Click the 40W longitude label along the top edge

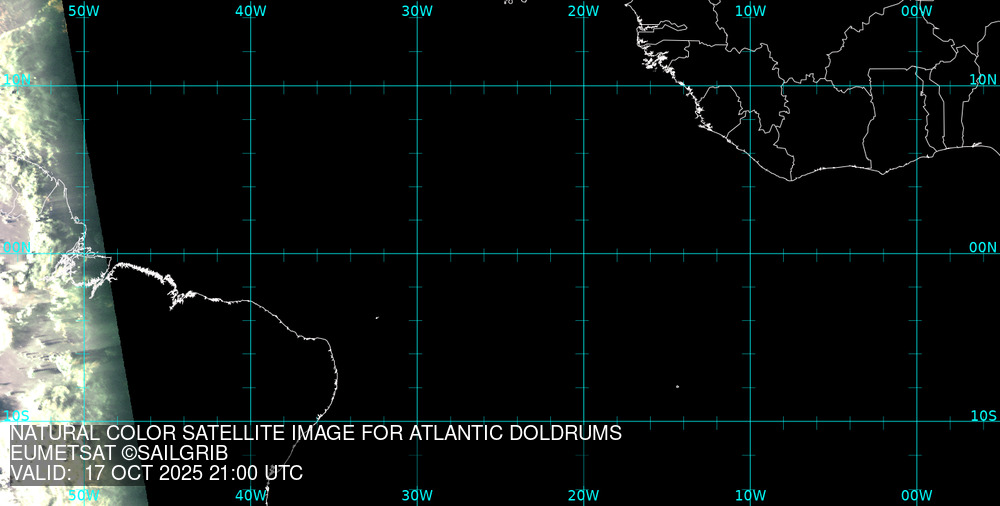(250, 10)
